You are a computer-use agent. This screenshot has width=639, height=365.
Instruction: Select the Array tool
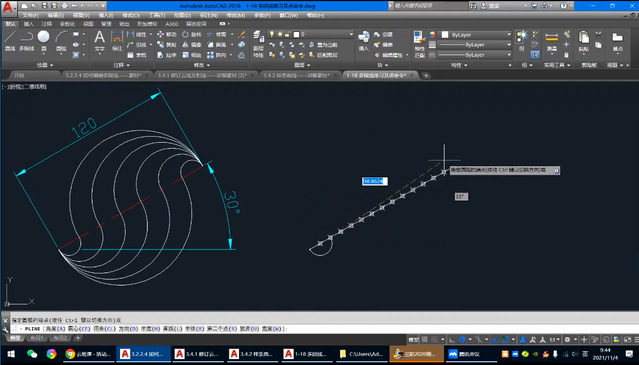216,55
